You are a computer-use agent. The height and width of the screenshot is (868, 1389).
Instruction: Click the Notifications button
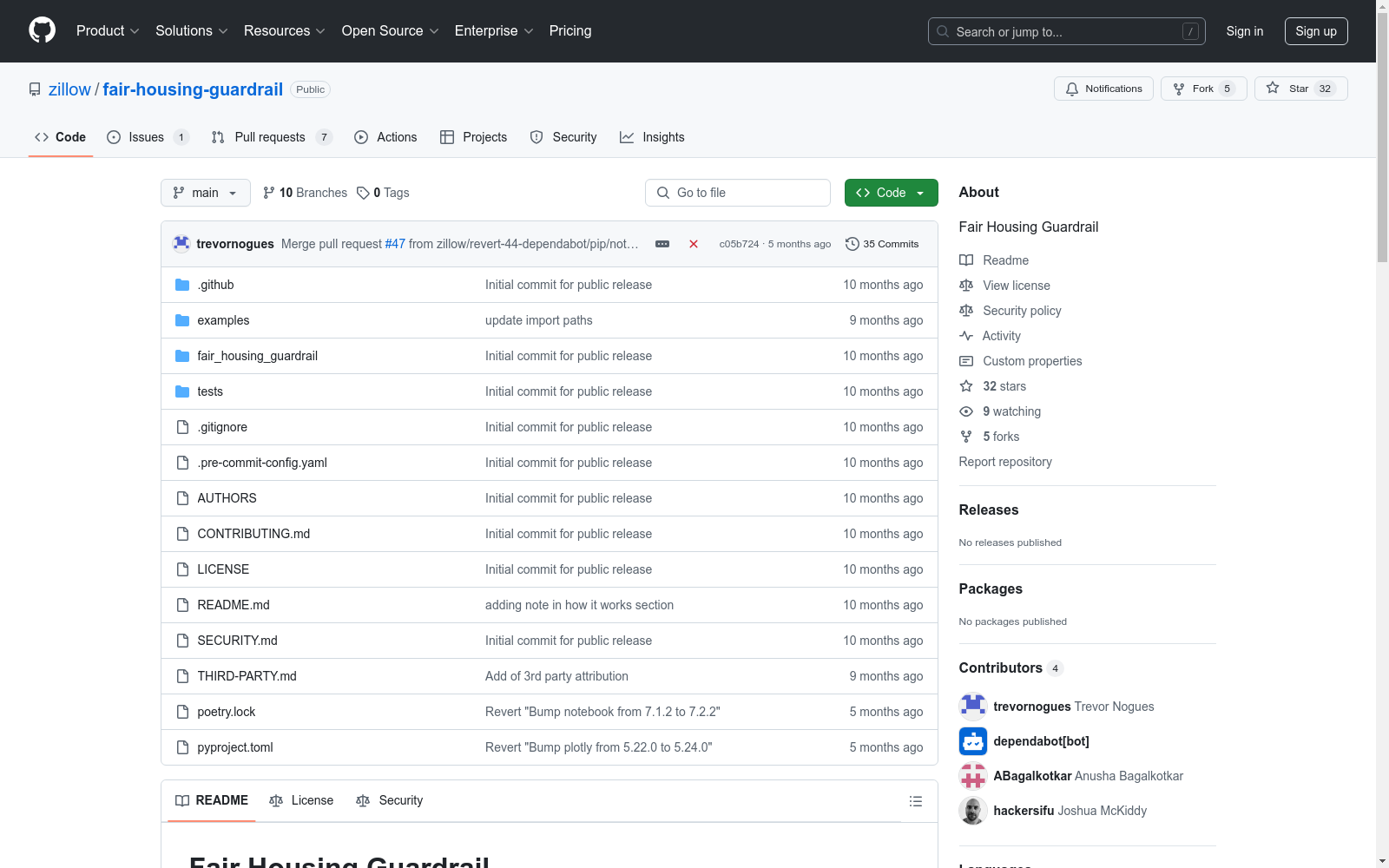click(x=1103, y=89)
